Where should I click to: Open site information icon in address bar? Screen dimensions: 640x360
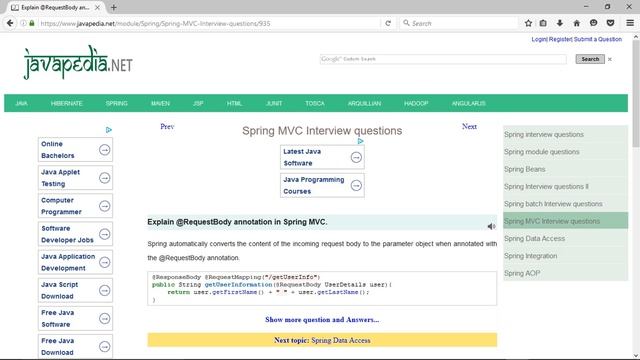tap(23, 23)
